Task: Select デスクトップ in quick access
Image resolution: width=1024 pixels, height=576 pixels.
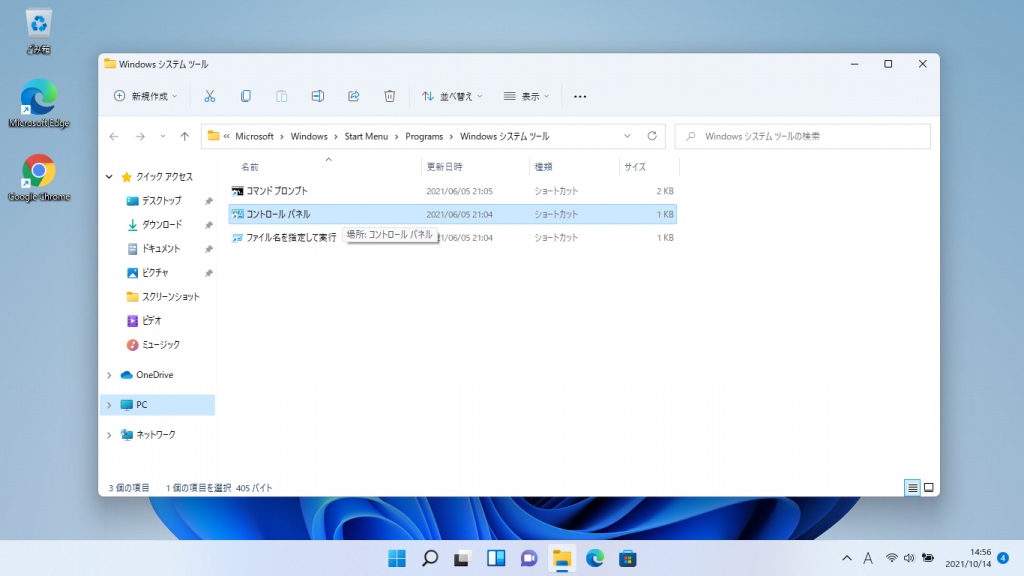Action: pos(161,201)
